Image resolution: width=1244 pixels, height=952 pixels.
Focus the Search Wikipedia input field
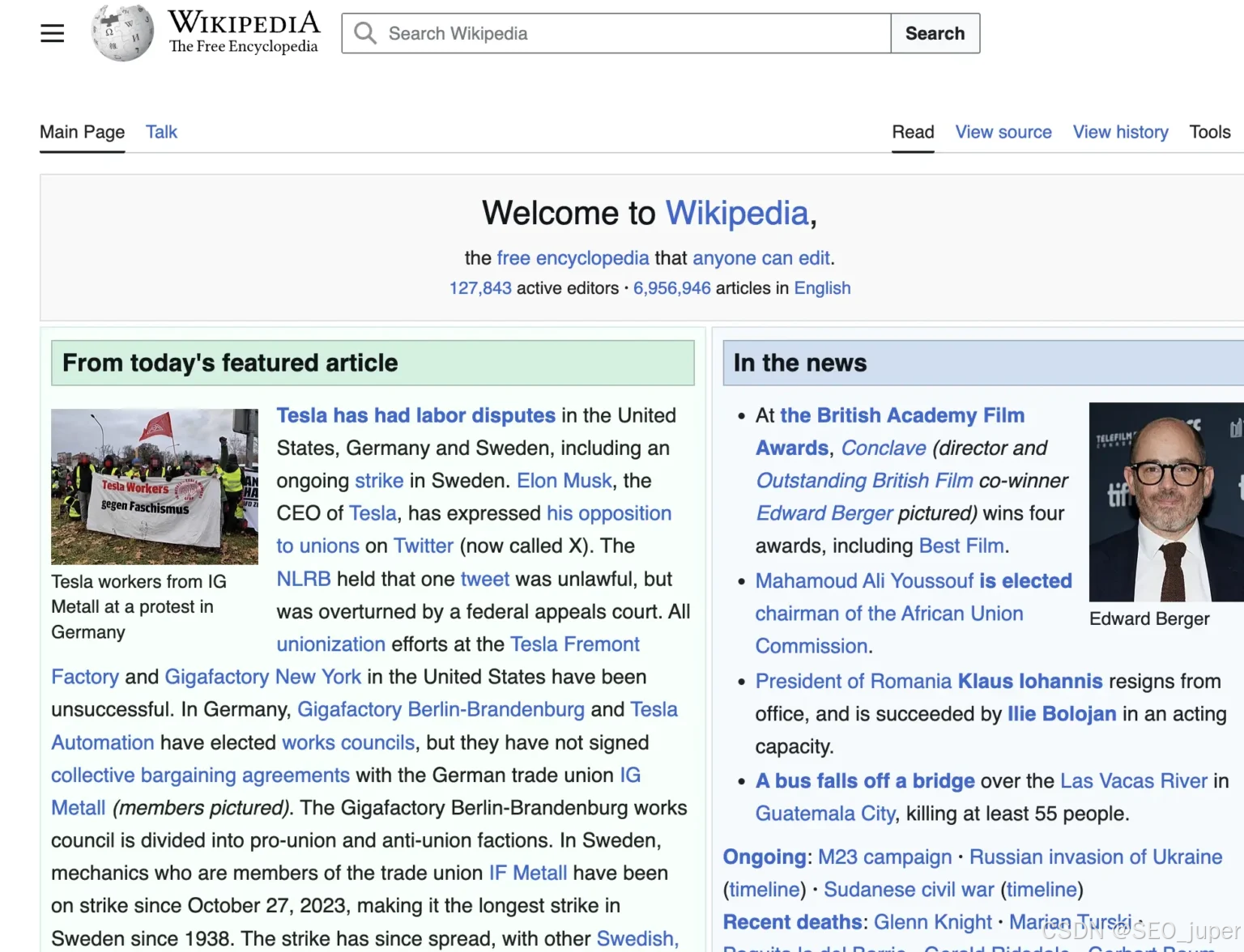pyautogui.click(x=616, y=33)
